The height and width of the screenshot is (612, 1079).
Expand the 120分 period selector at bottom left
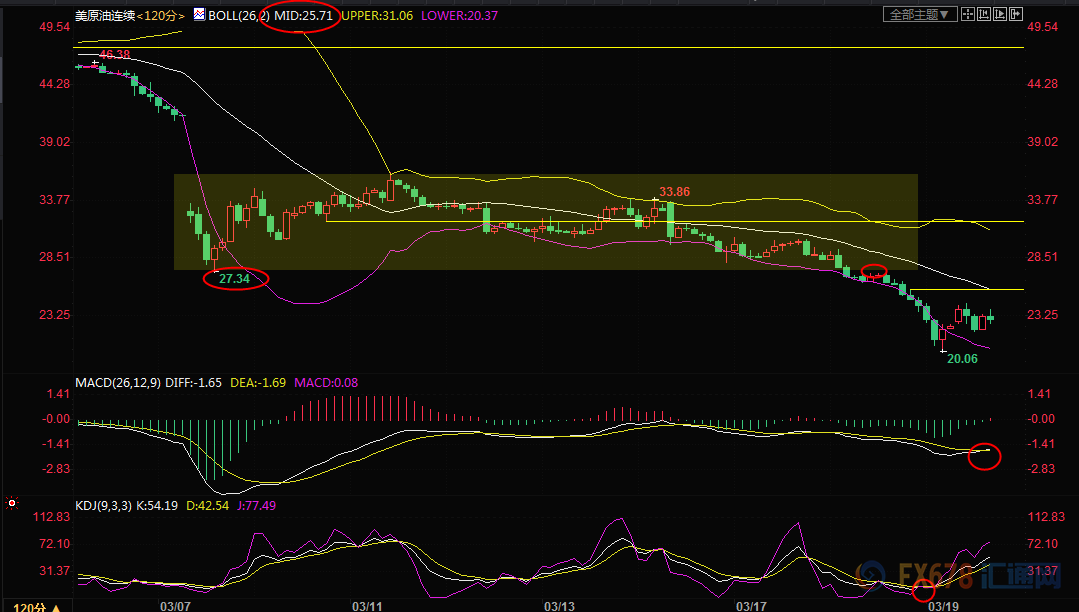(37, 607)
